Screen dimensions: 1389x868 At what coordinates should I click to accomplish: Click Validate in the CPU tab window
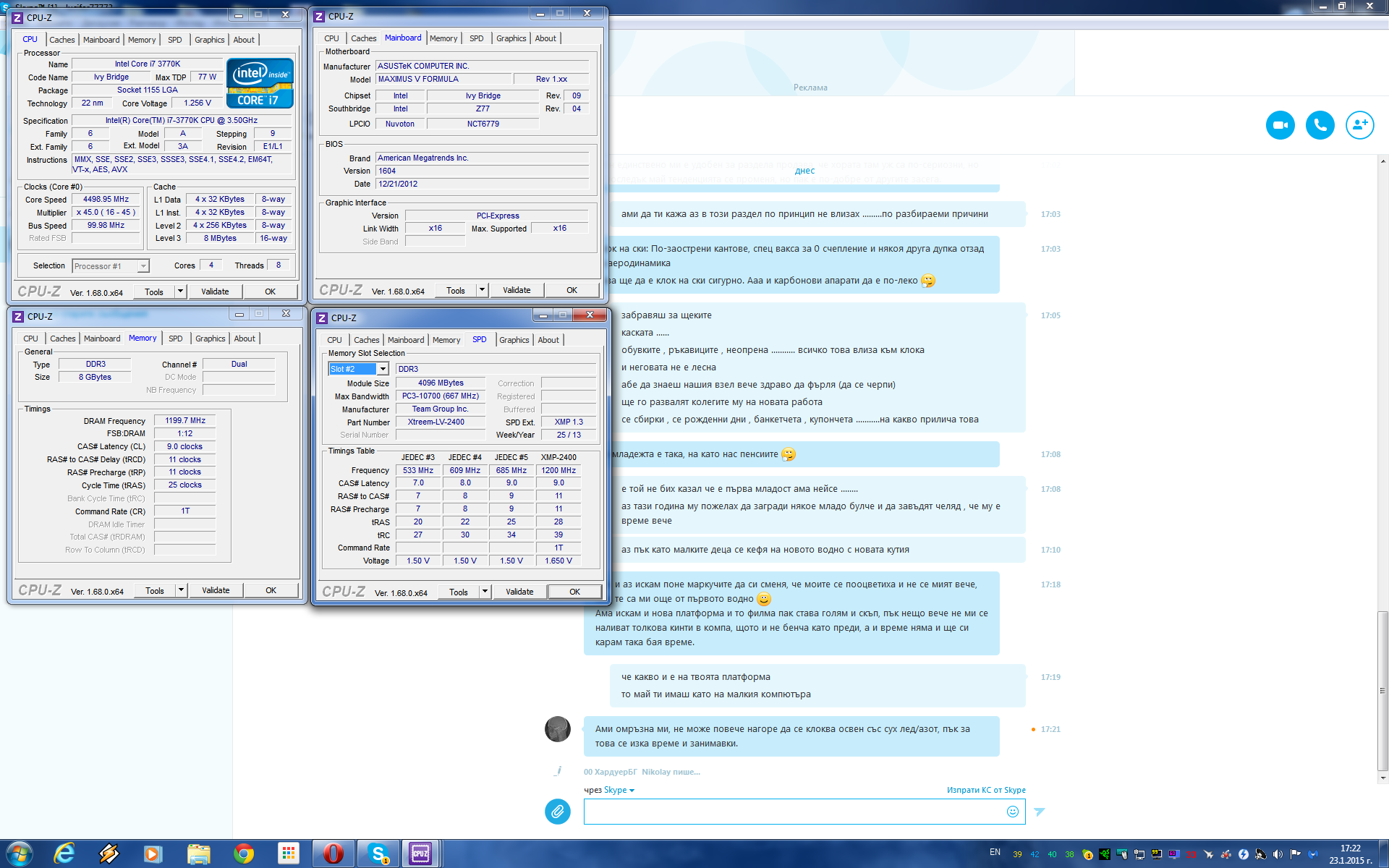215,292
